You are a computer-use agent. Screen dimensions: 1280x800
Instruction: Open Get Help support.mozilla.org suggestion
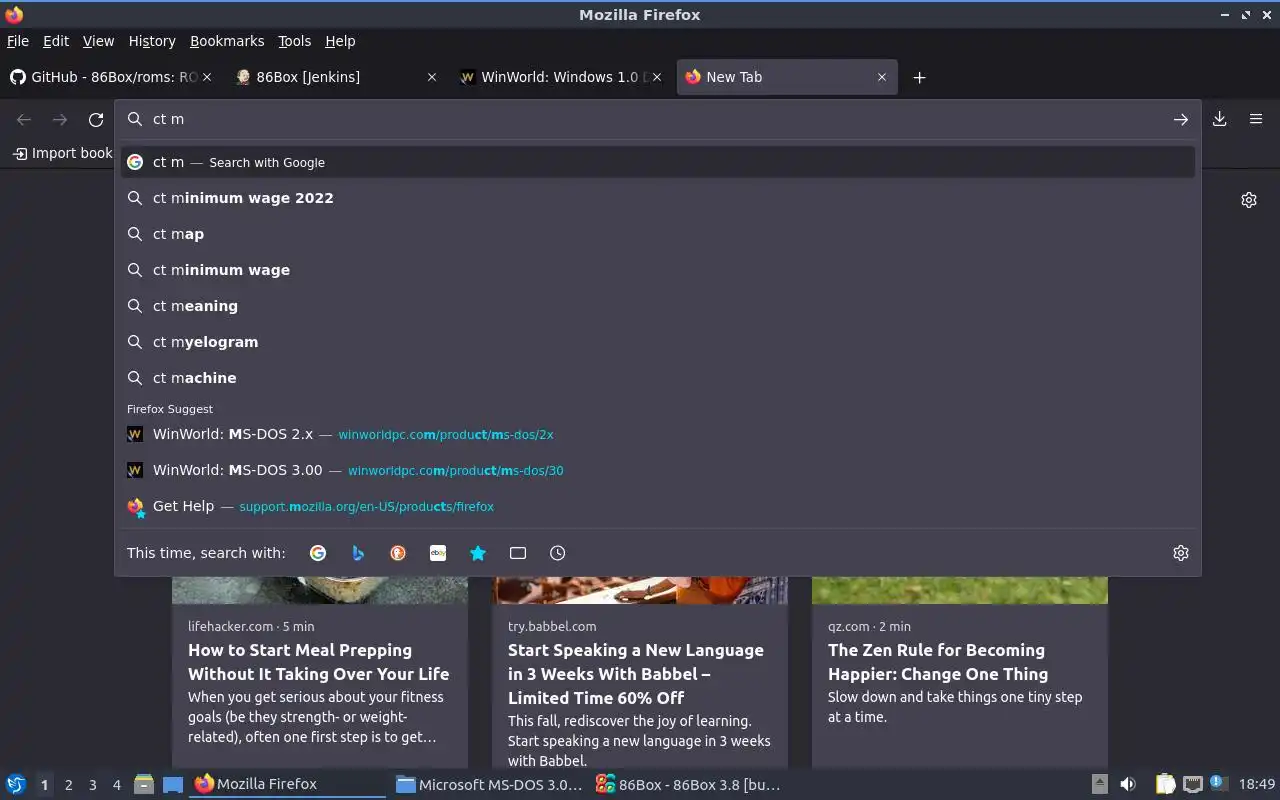tap(658, 507)
